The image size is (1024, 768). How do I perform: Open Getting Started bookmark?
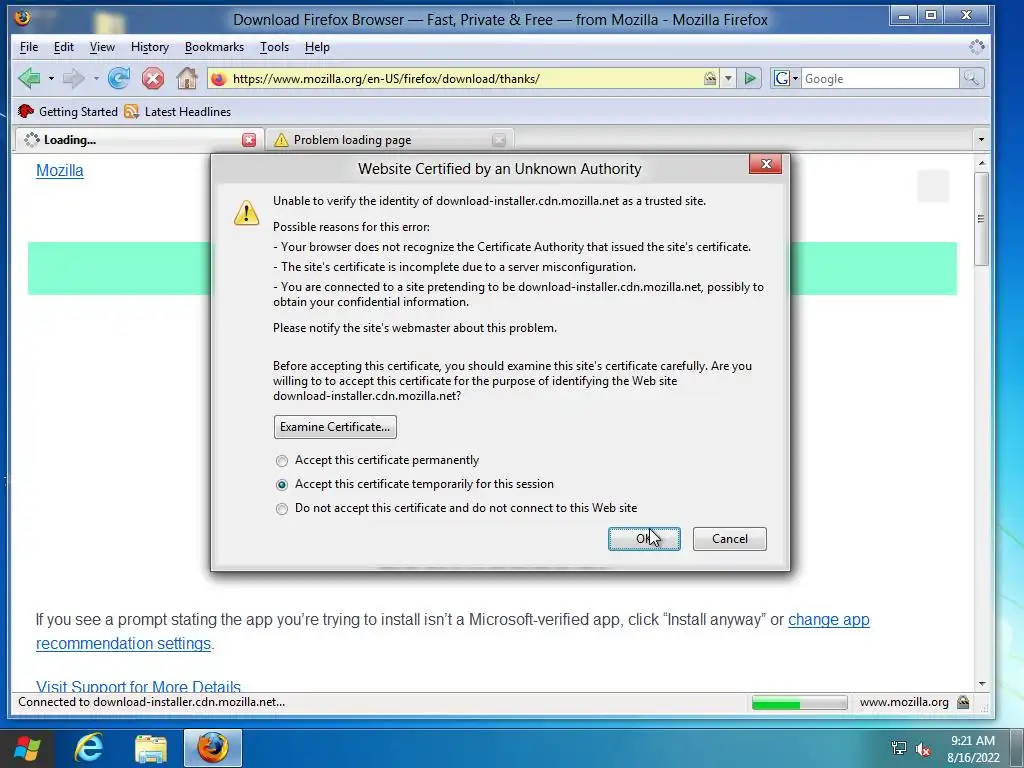(x=68, y=112)
